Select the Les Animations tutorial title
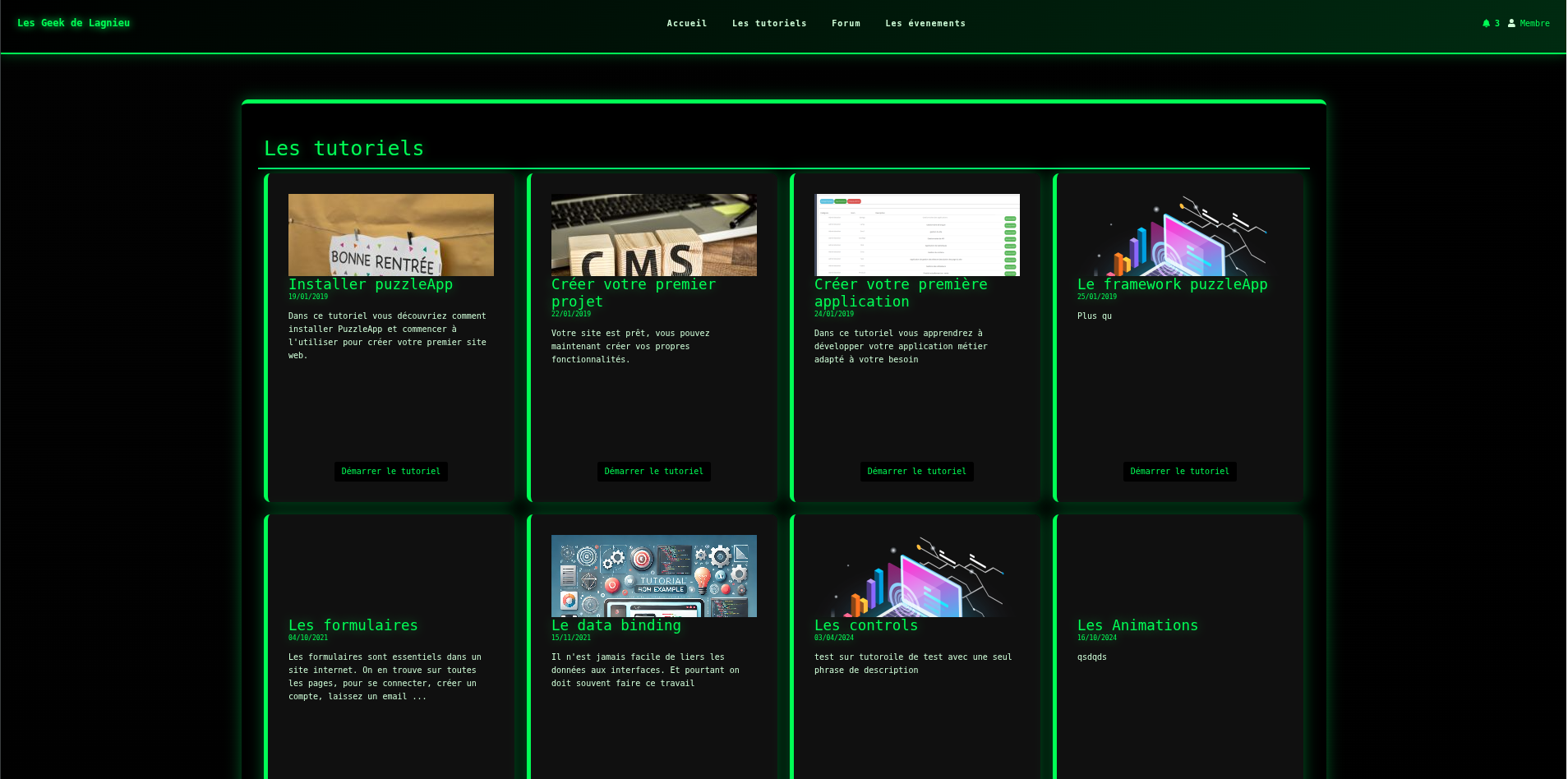 [x=1137, y=625]
